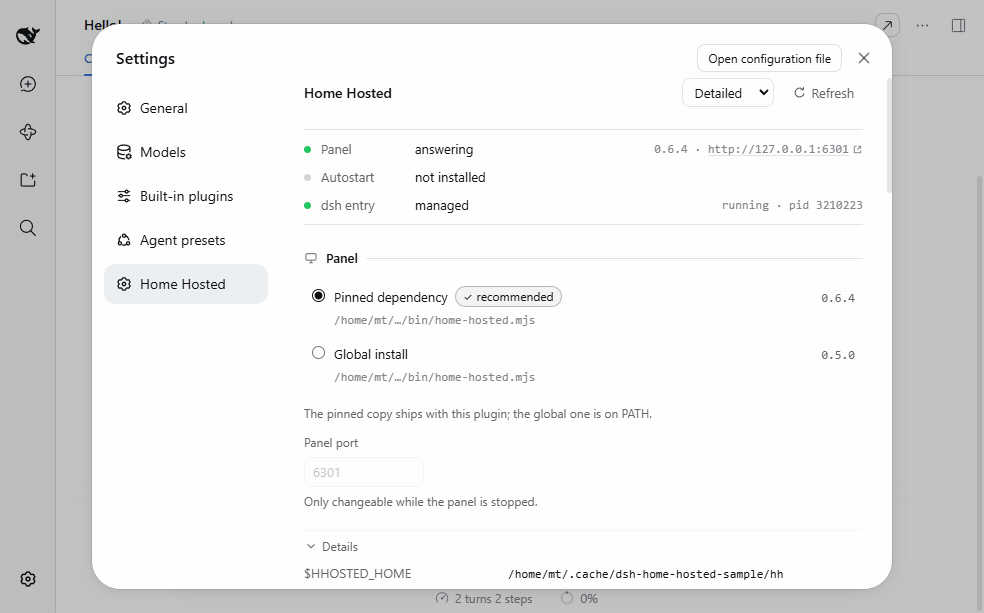Open General settings section
The image size is (984, 613).
coord(186,108)
